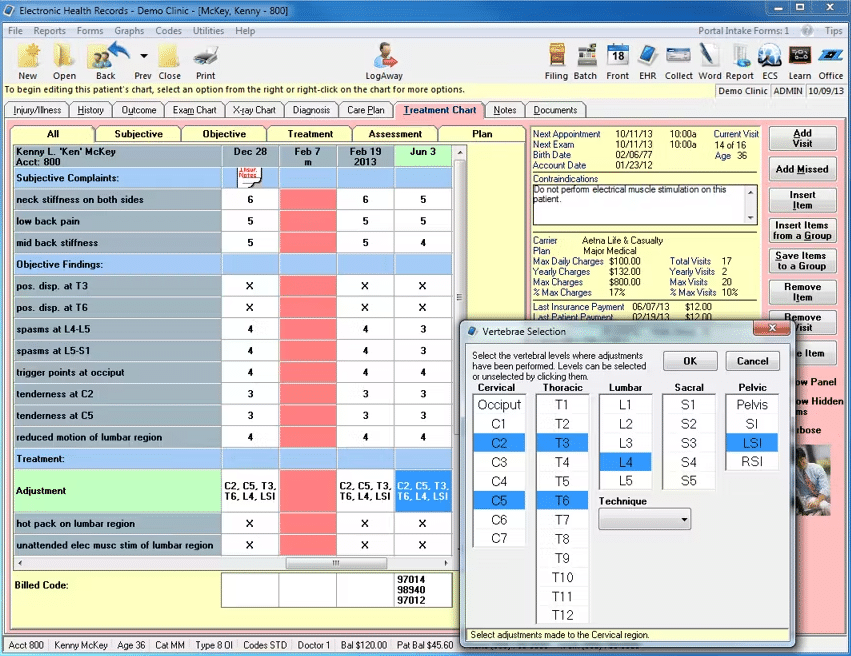This screenshot has width=851, height=656.
Task: Click Save Items to a Group
Action: (x=802, y=261)
